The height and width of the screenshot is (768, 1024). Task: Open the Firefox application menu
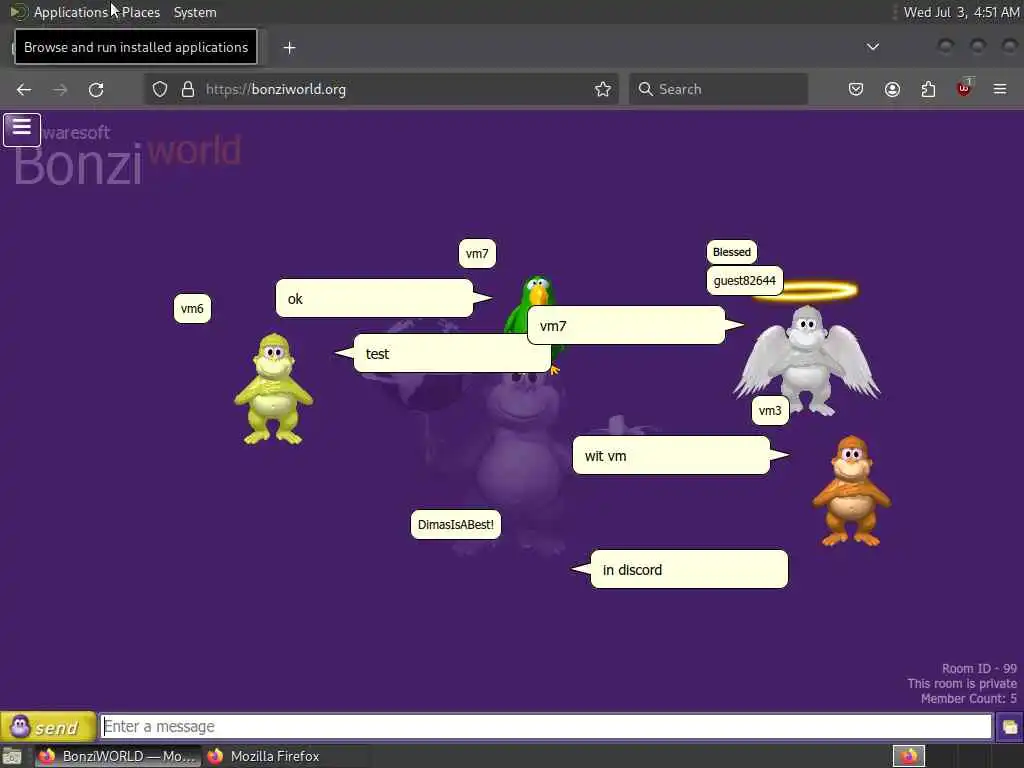[1000, 89]
